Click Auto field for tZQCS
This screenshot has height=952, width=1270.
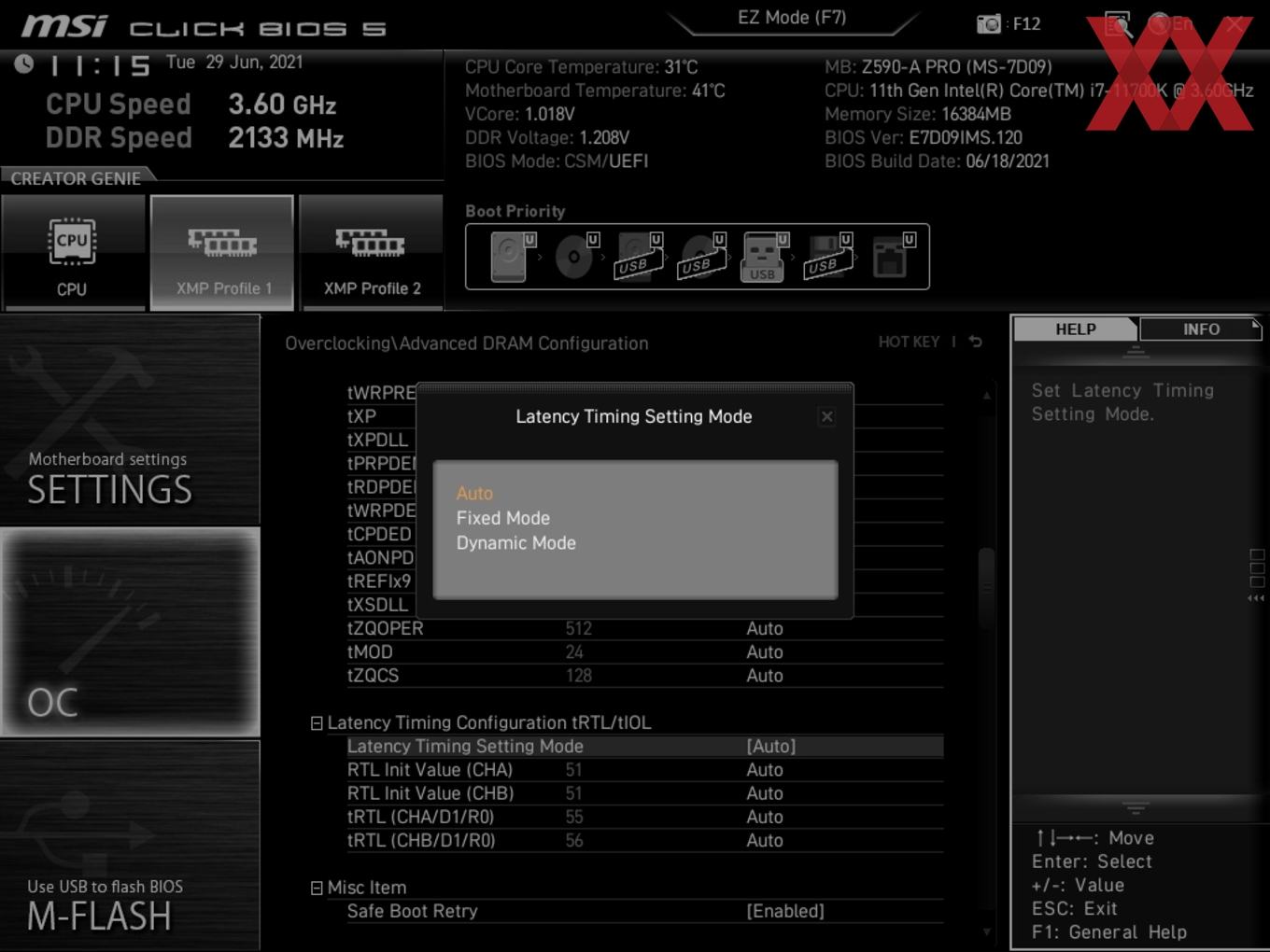pyautogui.click(x=765, y=675)
